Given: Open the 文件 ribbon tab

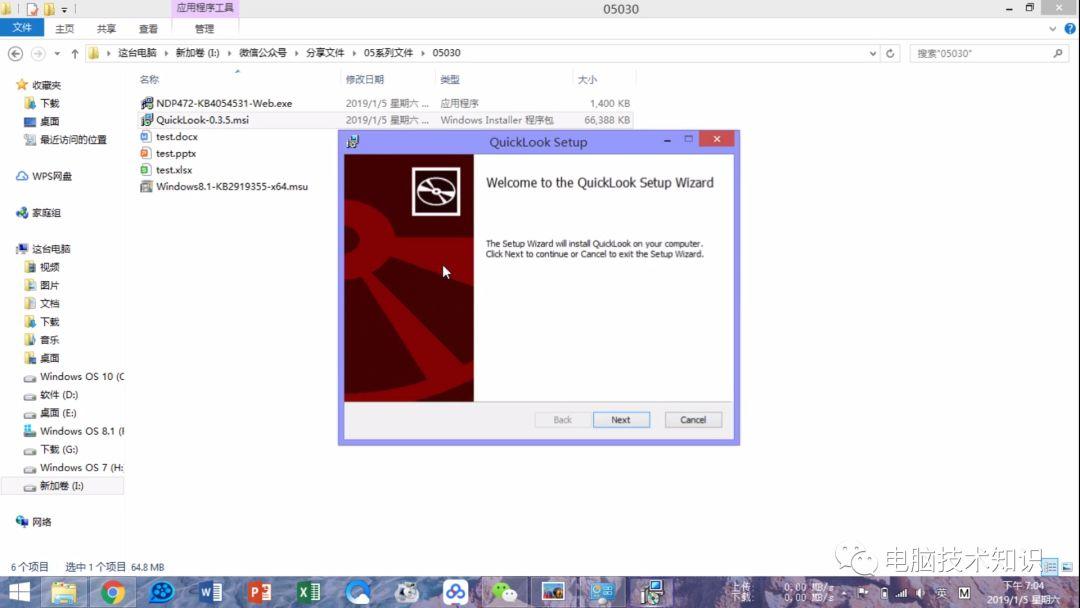Looking at the screenshot, I should 22,28.
